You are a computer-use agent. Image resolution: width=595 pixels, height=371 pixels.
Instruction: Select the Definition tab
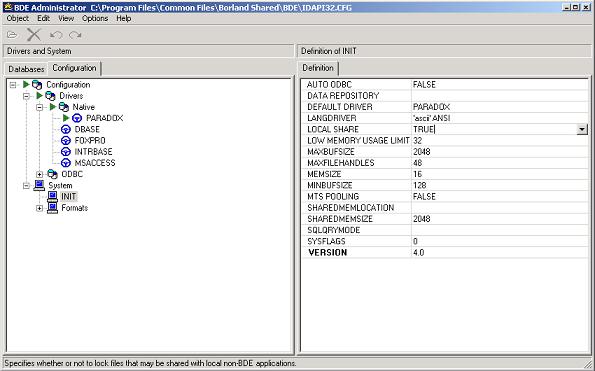pos(318,68)
